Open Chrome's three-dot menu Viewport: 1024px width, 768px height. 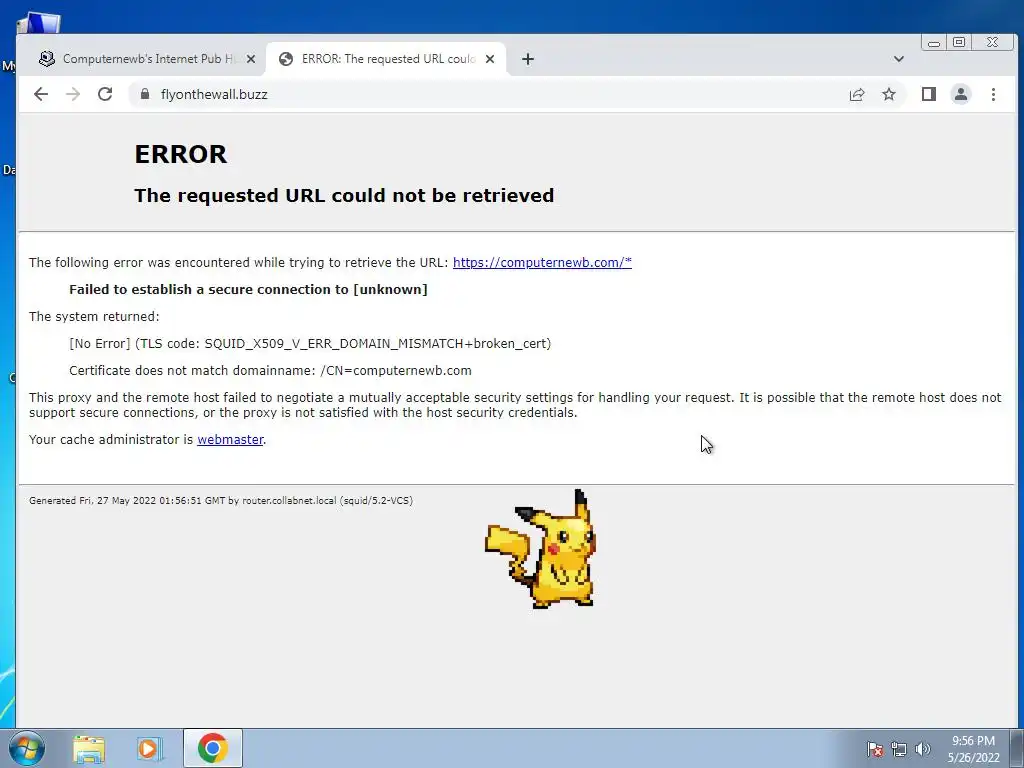(x=993, y=94)
